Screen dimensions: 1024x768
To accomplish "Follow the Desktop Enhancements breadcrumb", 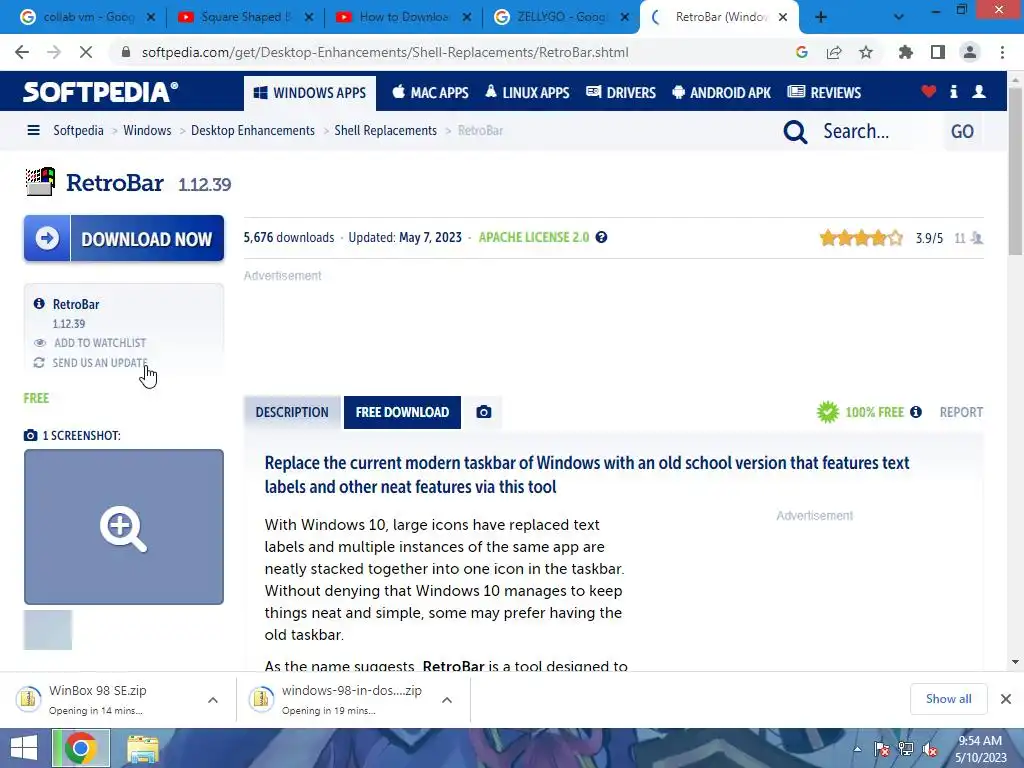I will click(253, 131).
